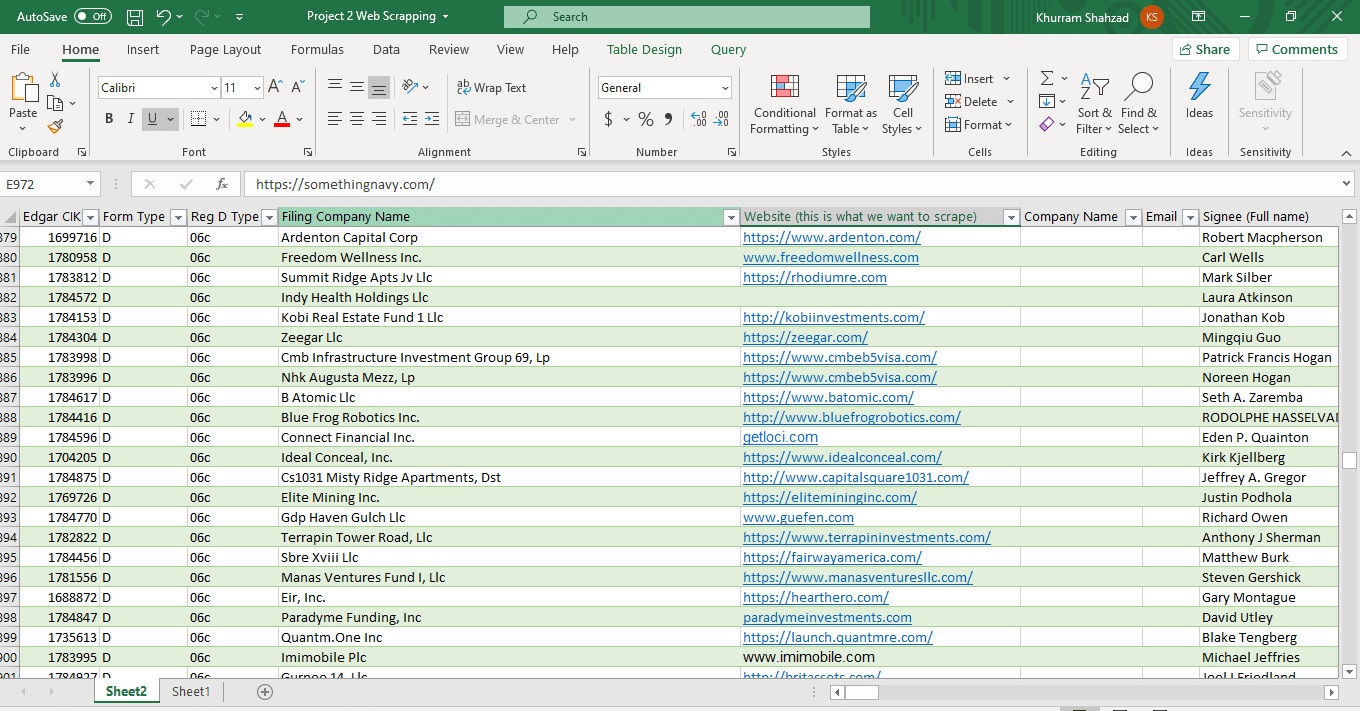Switch to the Sheet1 worksheet tab
The width and height of the screenshot is (1360, 711).
tap(191, 692)
